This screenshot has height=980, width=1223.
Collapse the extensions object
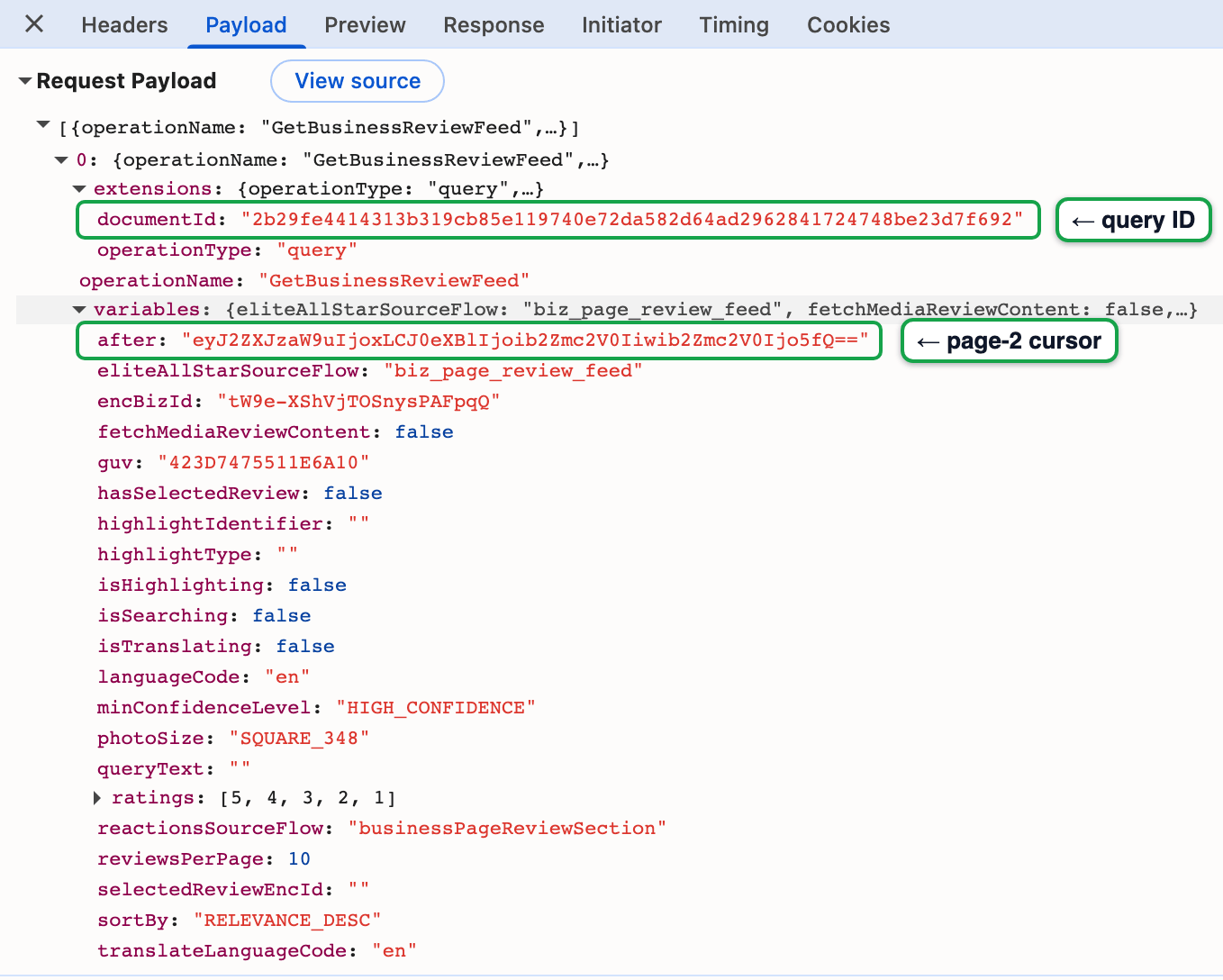(79, 189)
